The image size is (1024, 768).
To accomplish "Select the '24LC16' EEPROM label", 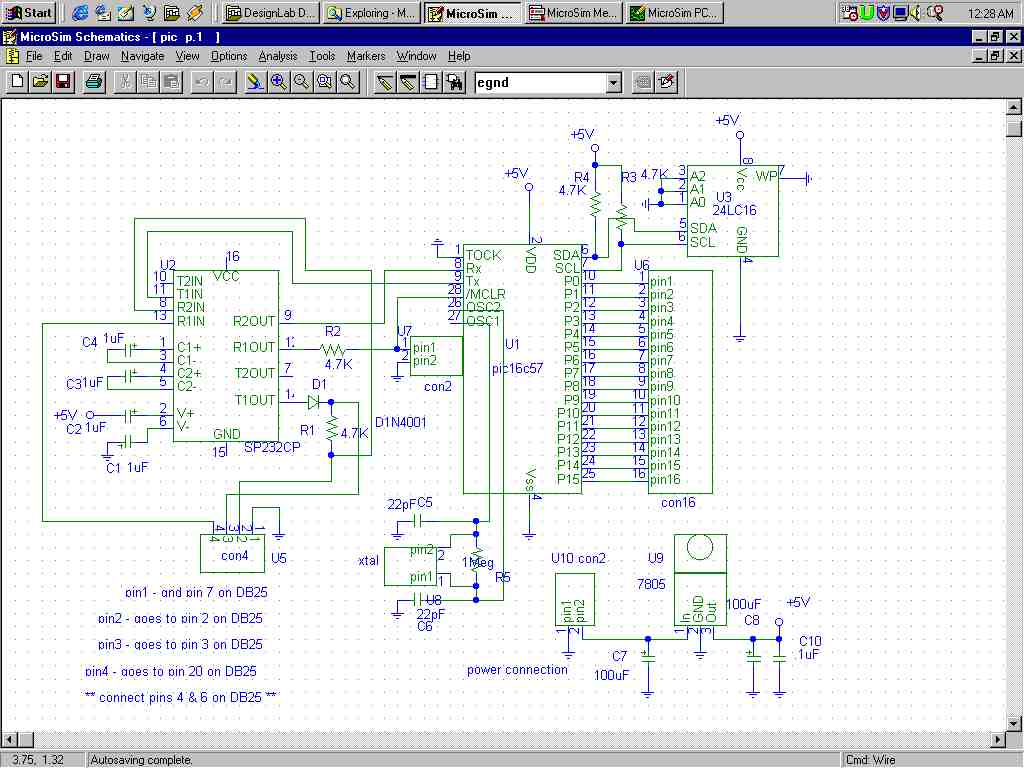I will [x=734, y=210].
